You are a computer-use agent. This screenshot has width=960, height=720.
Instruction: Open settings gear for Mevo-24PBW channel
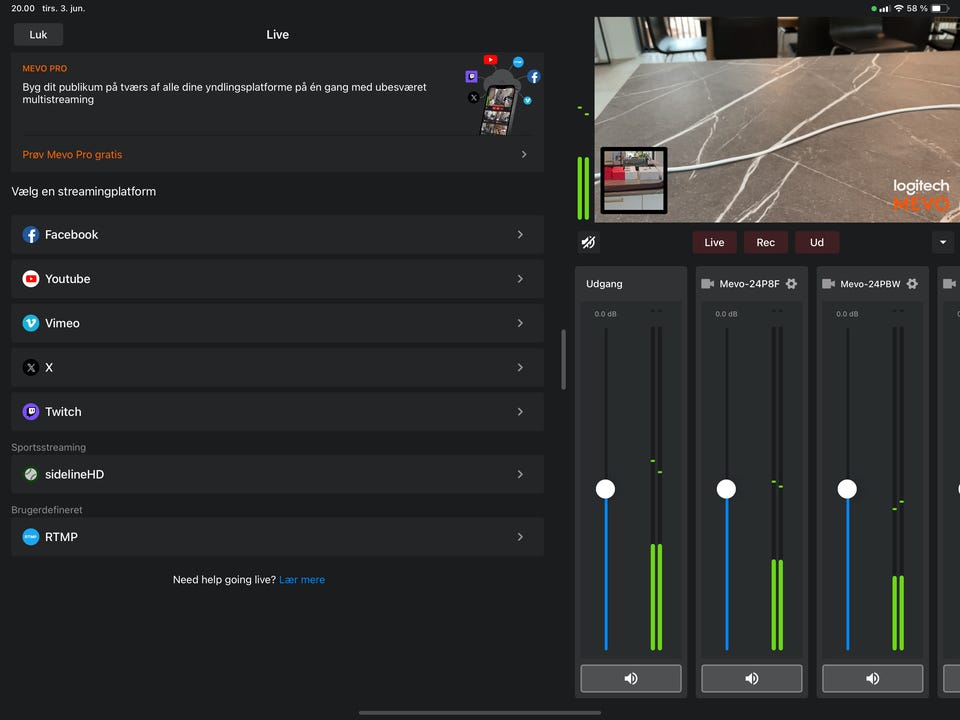tap(912, 284)
